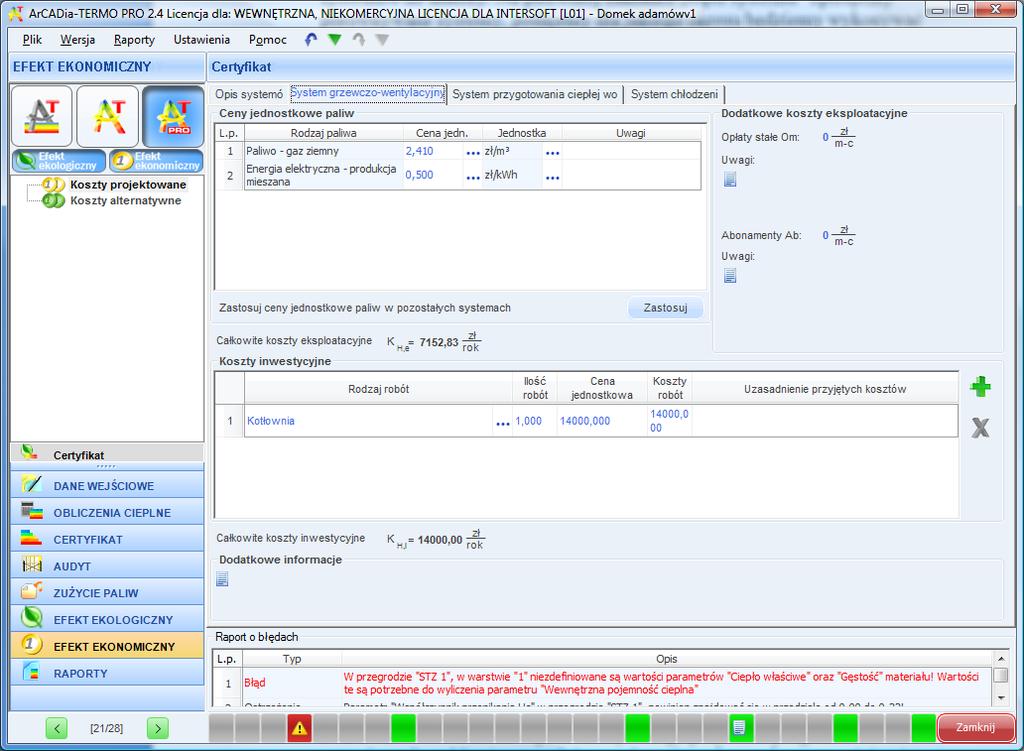The image size is (1024, 751).
Task: Select Koszty projektowane in the tree
Action: (x=128, y=185)
